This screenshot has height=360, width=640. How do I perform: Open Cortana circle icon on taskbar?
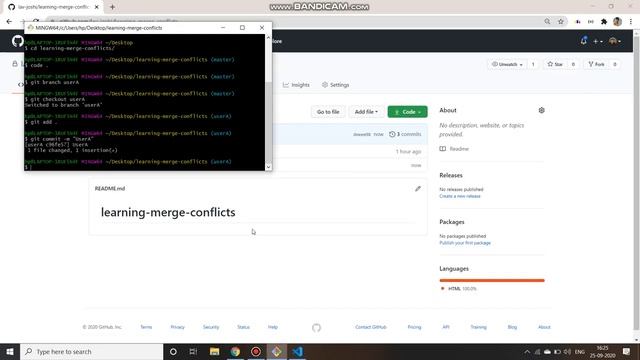coord(173,351)
